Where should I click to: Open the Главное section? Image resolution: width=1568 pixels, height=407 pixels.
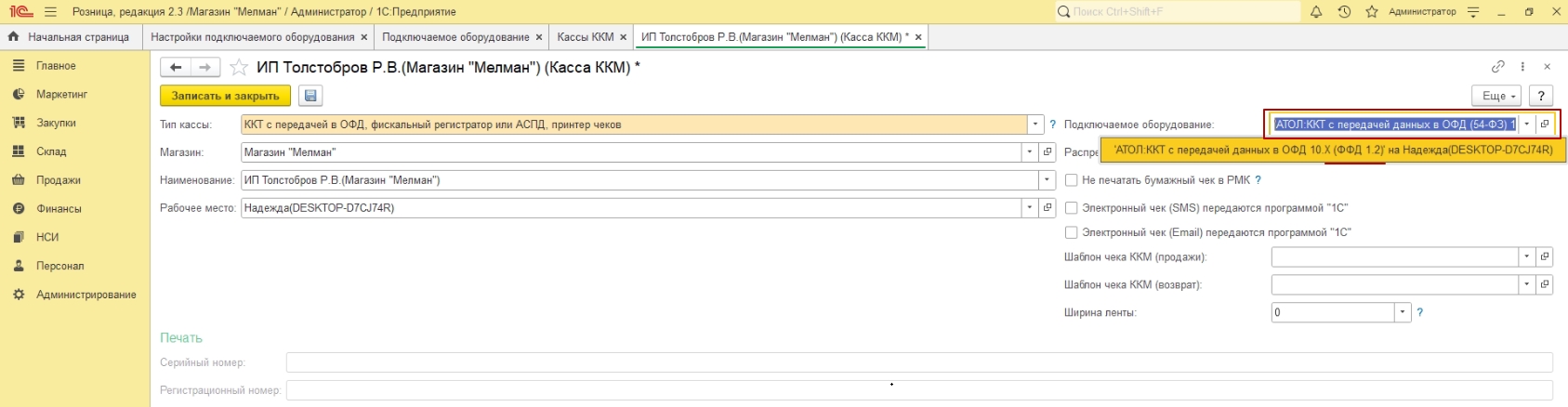(56, 66)
